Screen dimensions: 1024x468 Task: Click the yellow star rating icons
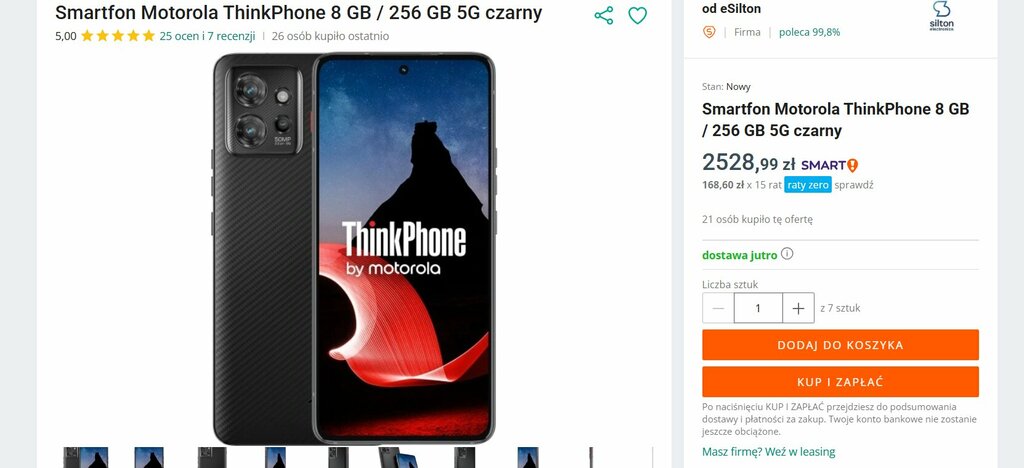tap(118, 36)
